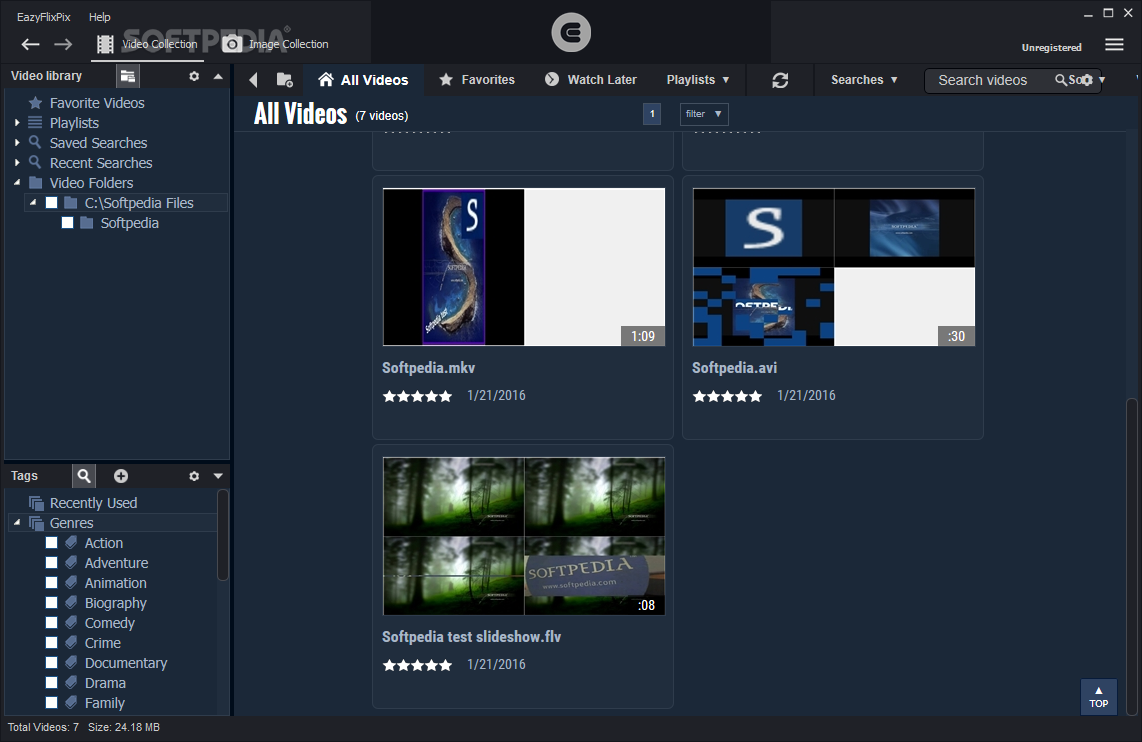This screenshot has height=742, width=1142.
Task: Select the Watch Later tab
Action: pyautogui.click(x=591, y=80)
